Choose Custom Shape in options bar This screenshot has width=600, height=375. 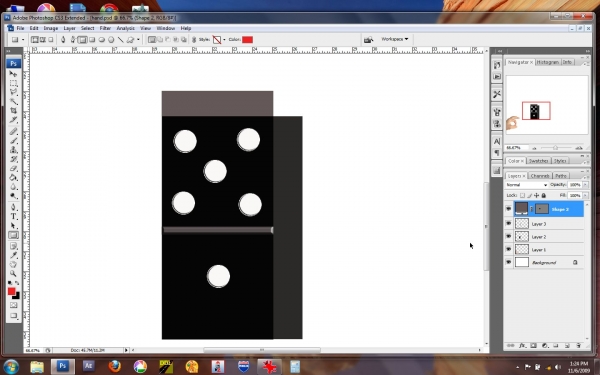coord(130,39)
